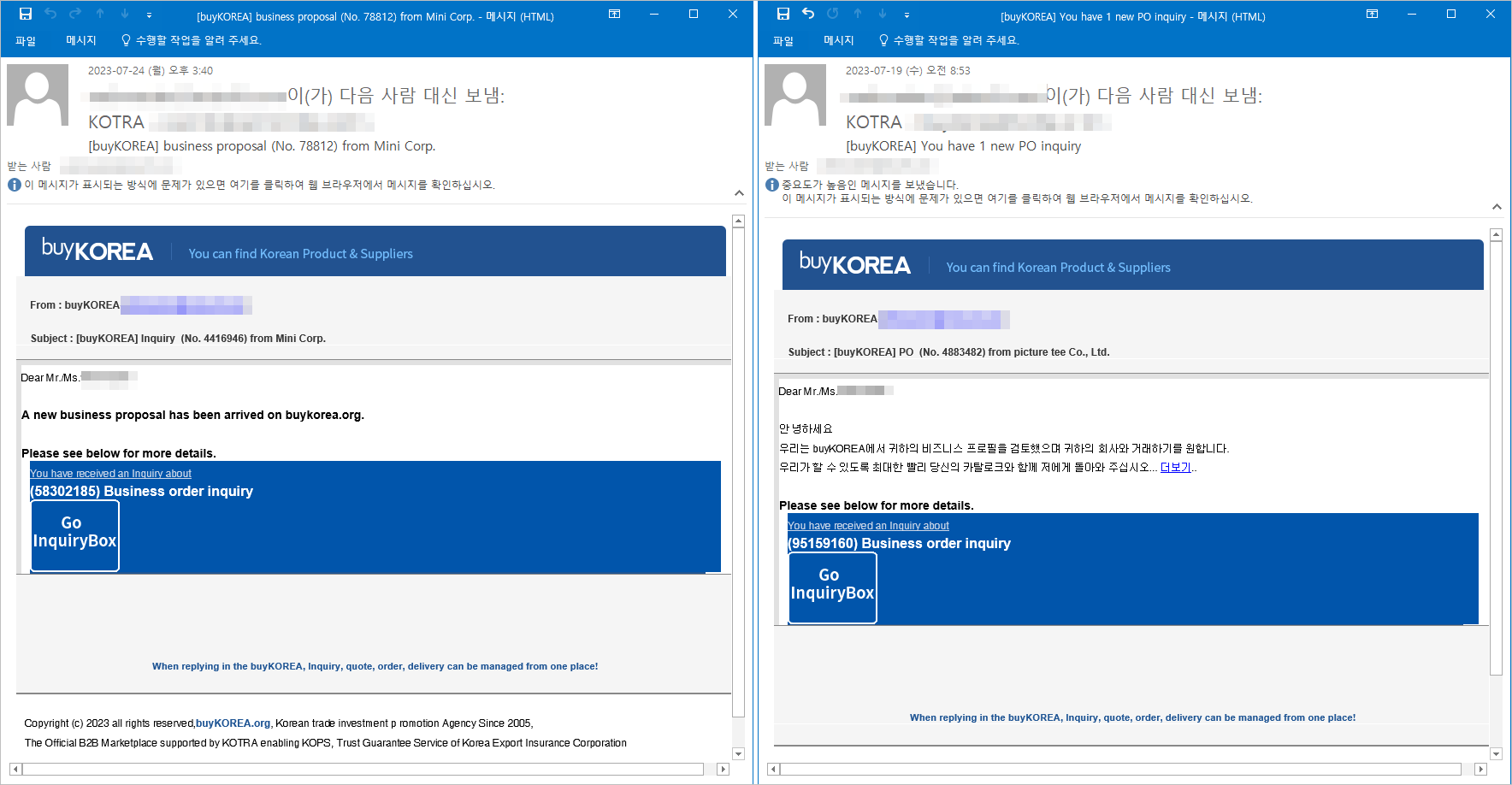Click vertical scrollbar down arrow in right message
This screenshot has width=1512, height=785.
coord(1496,753)
